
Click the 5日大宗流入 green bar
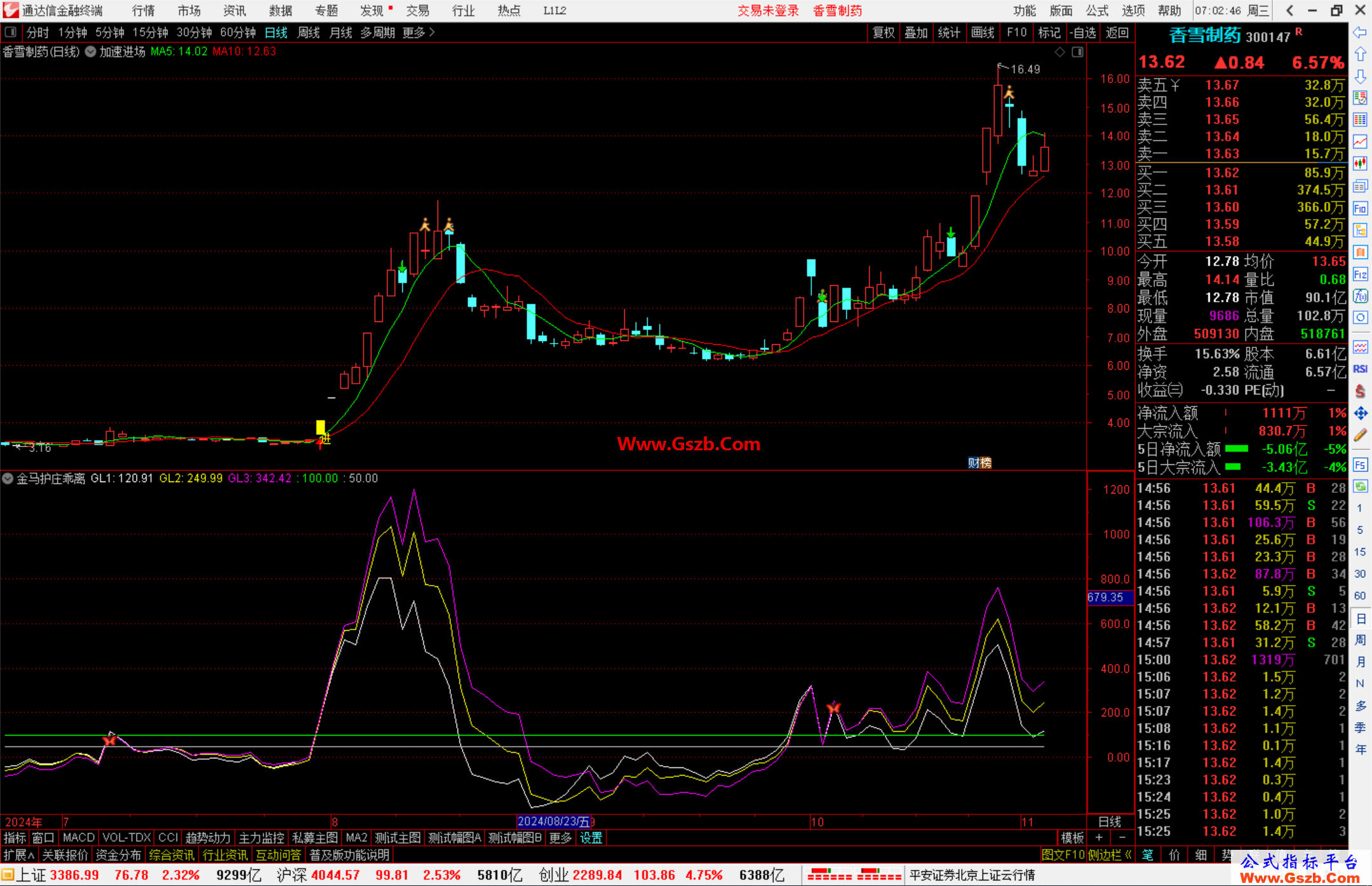(1232, 467)
